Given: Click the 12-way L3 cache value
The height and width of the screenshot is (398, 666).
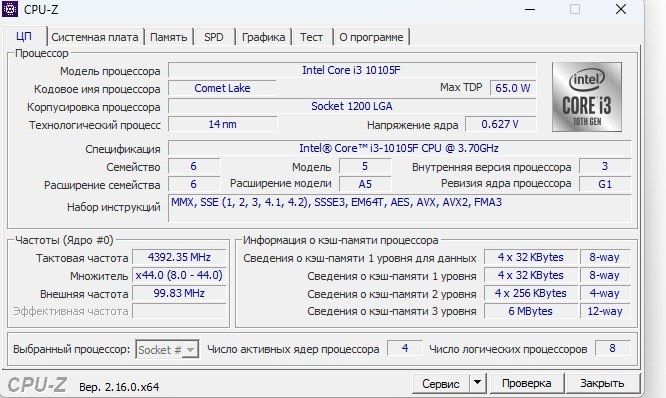Looking at the screenshot, I should point(604,311).
